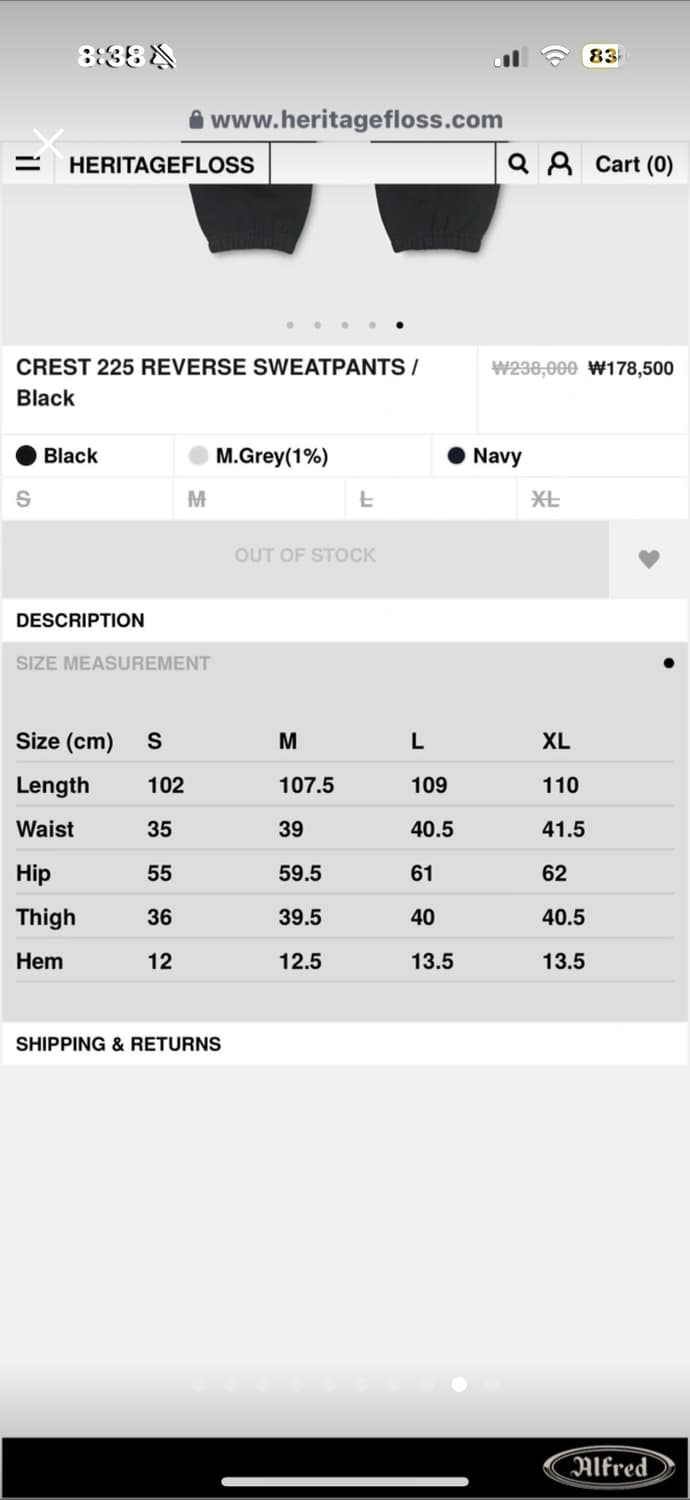Add item to wishlist heart icon
Image resolution: width=690 pixels, height=1500 pixels.
coord(649,559)
